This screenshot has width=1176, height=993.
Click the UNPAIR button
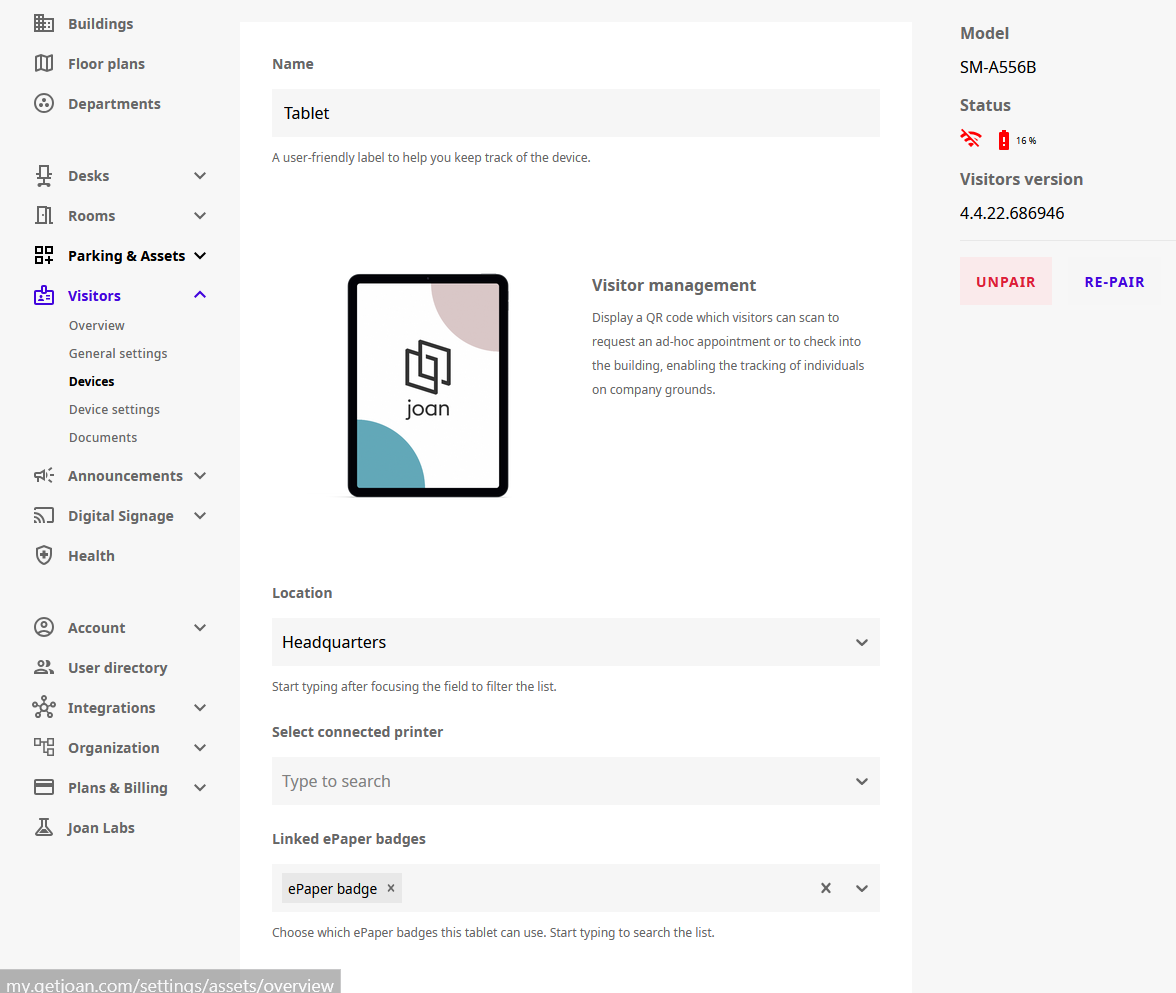1005,281
